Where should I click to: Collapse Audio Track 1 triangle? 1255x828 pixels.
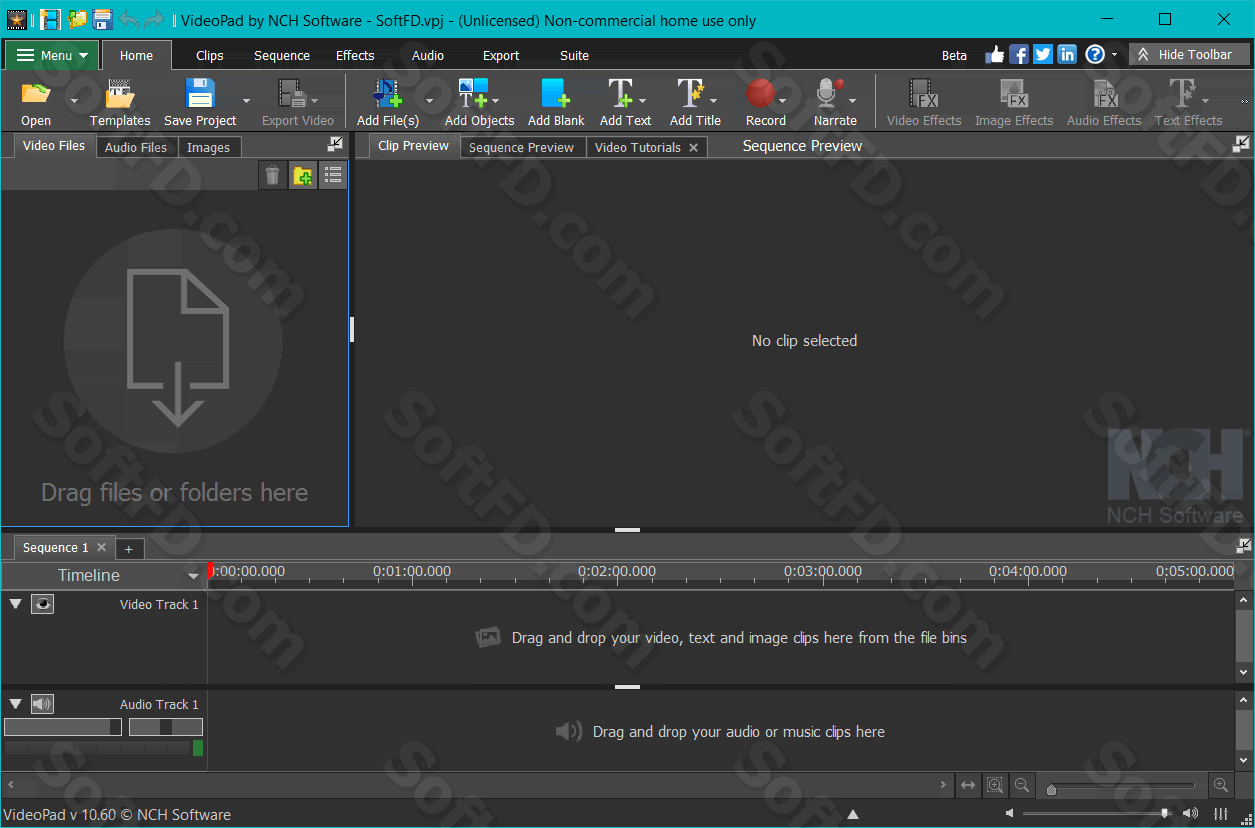tap(15, 704)
